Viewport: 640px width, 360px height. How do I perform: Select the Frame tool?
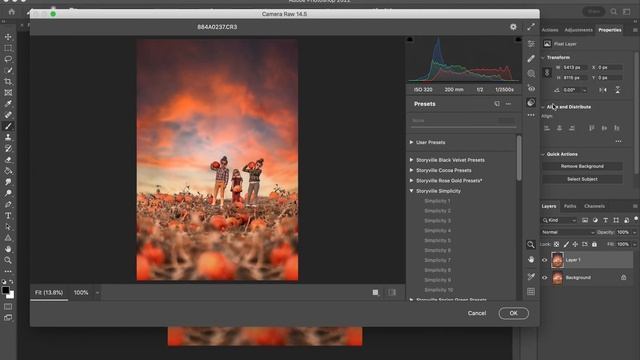point(8,93)
